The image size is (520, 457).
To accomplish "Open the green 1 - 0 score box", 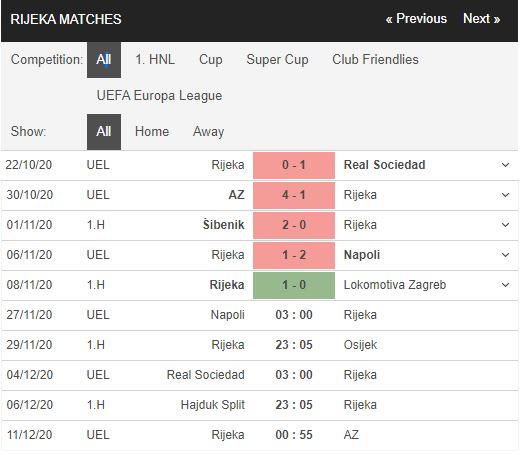I will (294, 285).
